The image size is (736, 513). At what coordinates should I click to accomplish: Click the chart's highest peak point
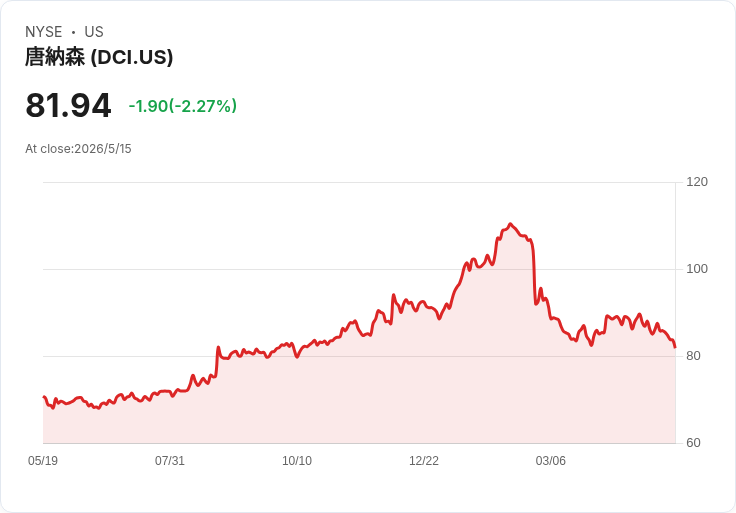510,224
